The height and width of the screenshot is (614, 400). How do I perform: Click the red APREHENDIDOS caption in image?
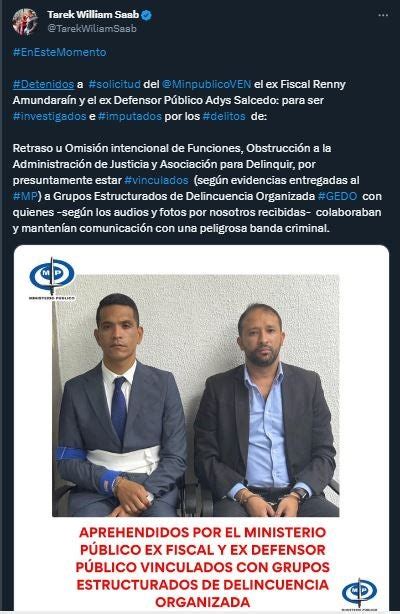(x=203, y=567)
